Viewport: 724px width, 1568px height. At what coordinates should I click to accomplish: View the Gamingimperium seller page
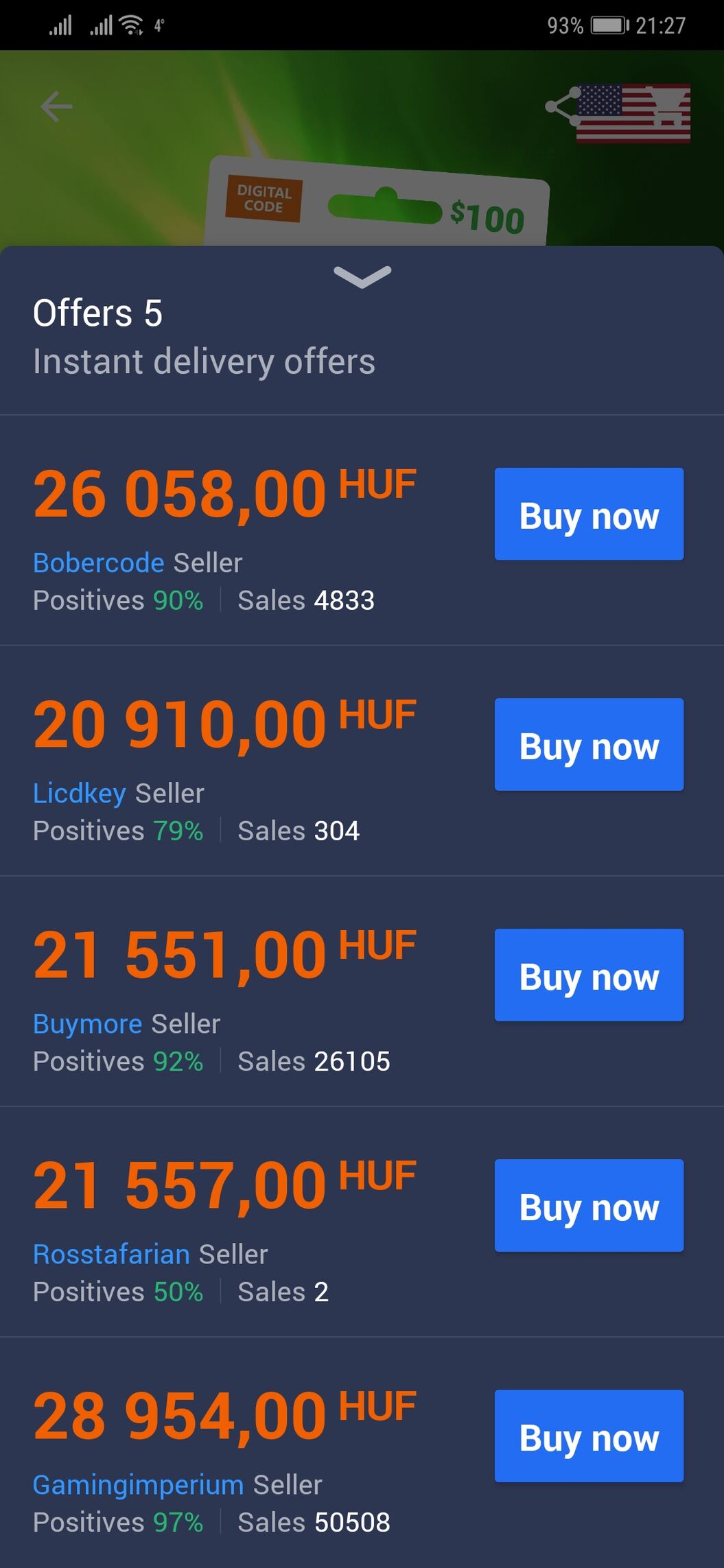click(138, 1484)
